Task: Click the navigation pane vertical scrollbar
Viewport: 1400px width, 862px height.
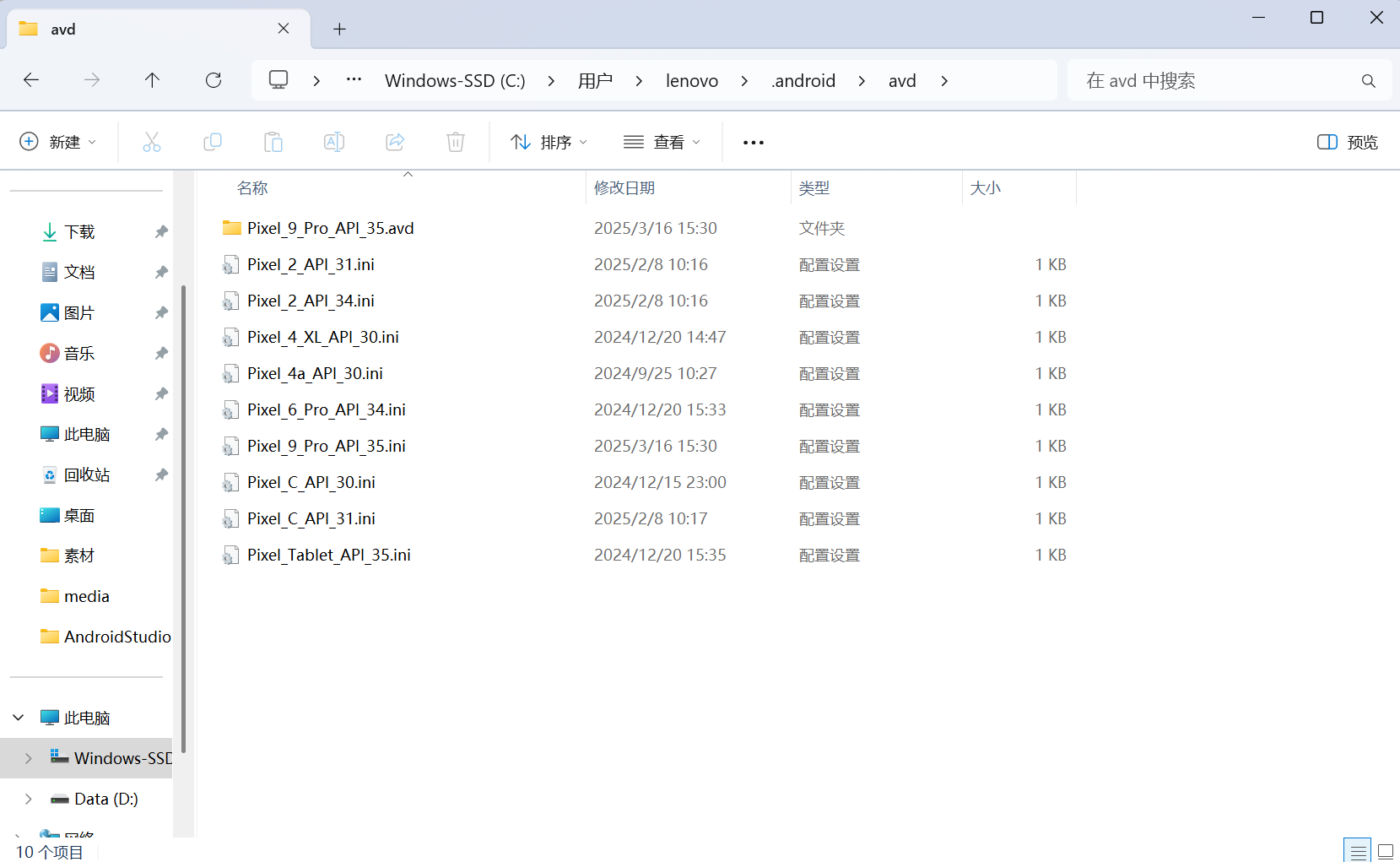Action: point(183,519)
